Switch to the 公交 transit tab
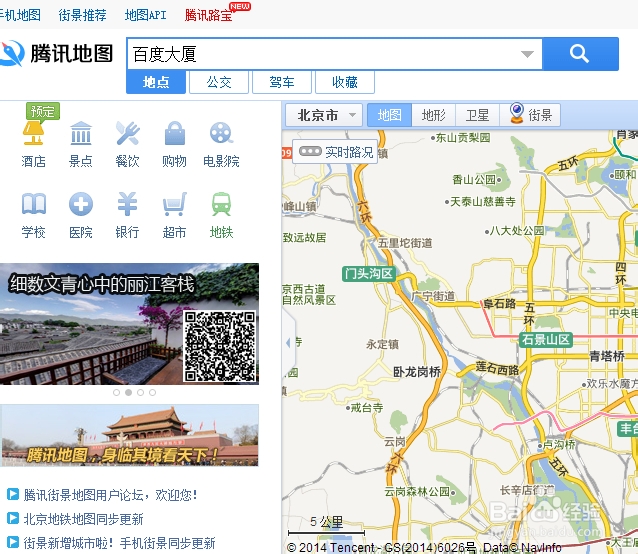 click(x=219, y=82)
